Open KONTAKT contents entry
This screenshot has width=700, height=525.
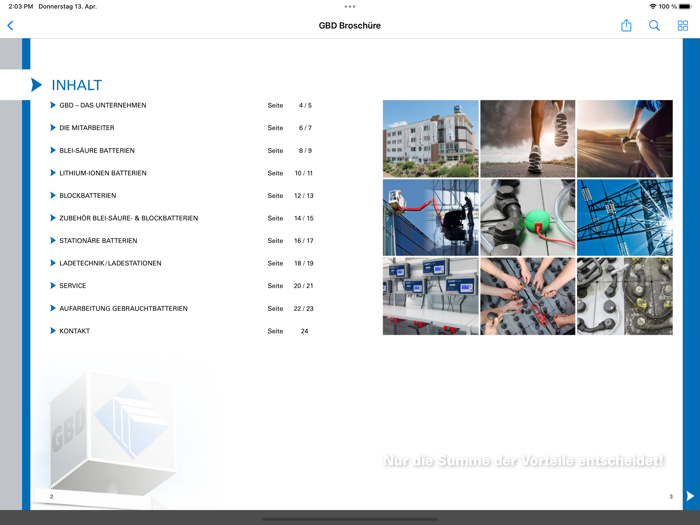point(75,331)
